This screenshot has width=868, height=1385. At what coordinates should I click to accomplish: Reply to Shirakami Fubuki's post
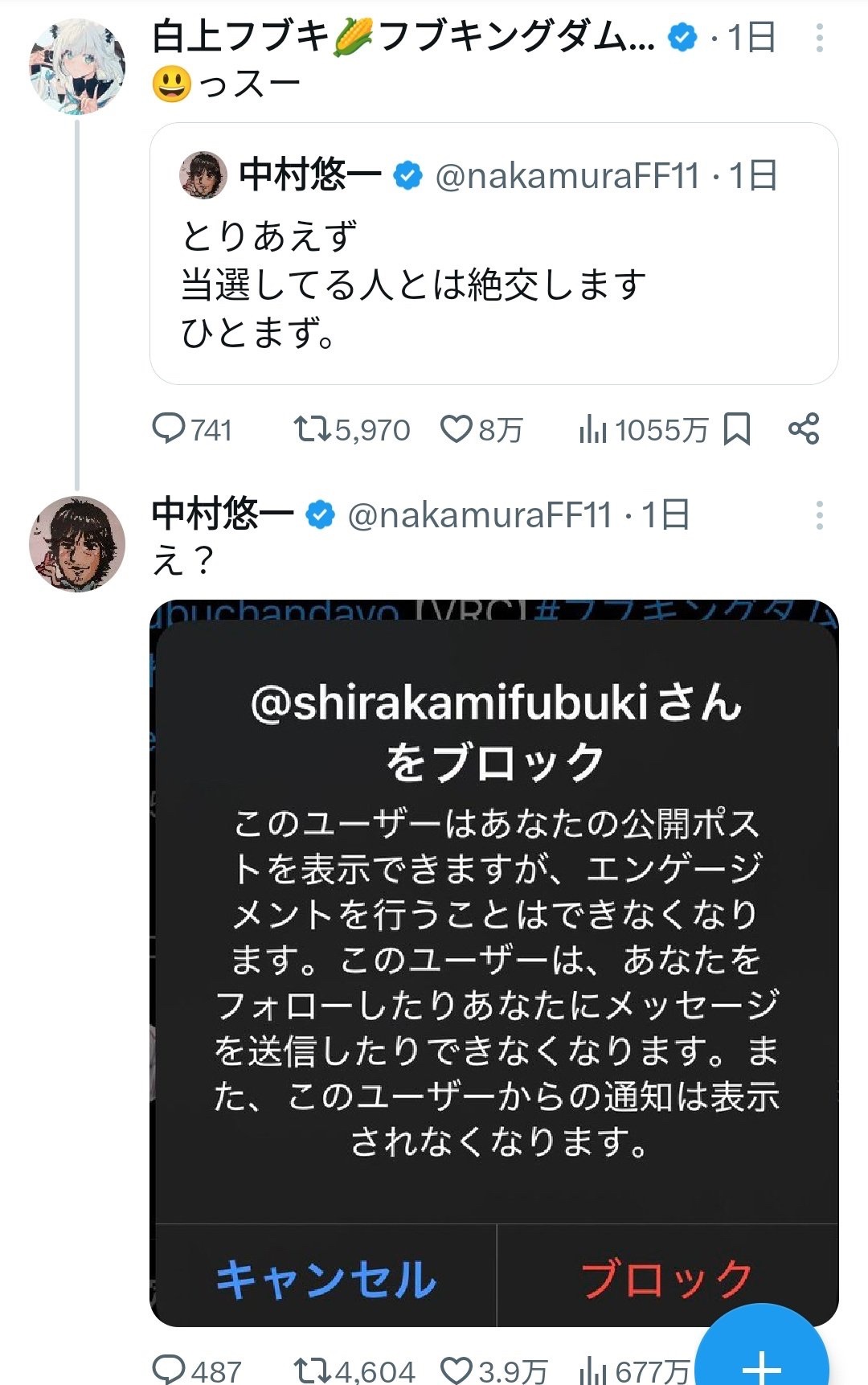point(170,429)
